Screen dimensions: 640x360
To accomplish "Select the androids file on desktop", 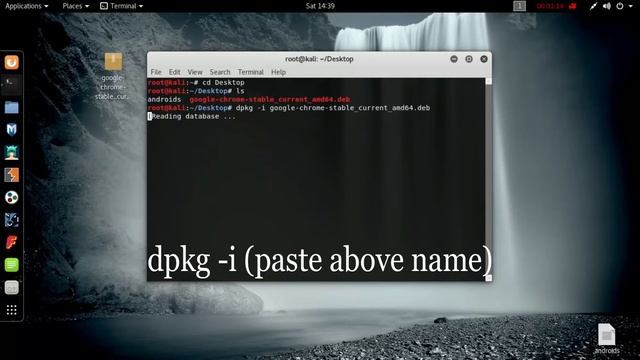I will coord(607,338).
